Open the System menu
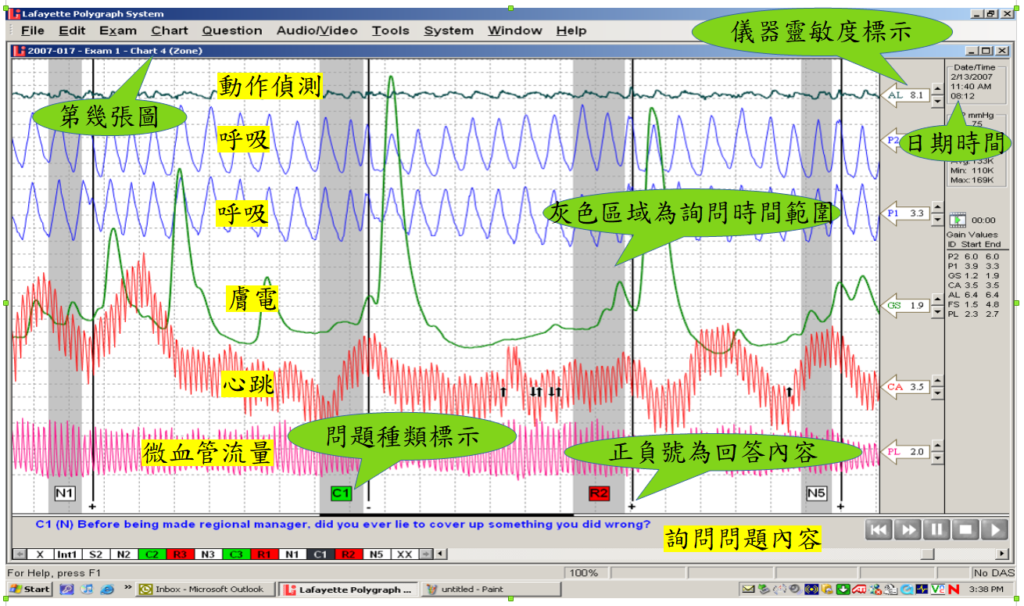This screenshot has width=1024, height=606. coord(448,30)
